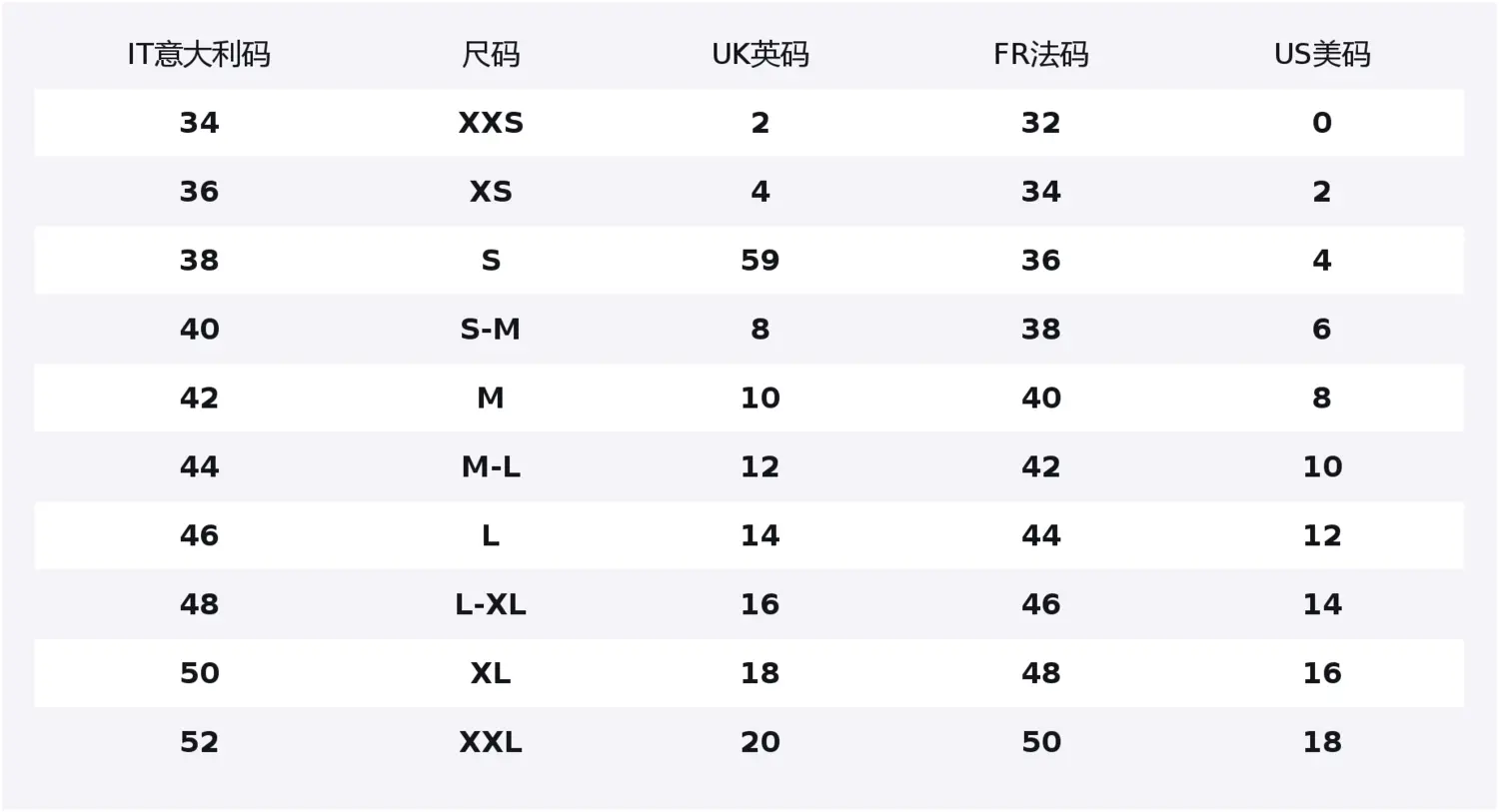Select the IT size 52 cell
The image size is (1499, 812).
point(199,742)
